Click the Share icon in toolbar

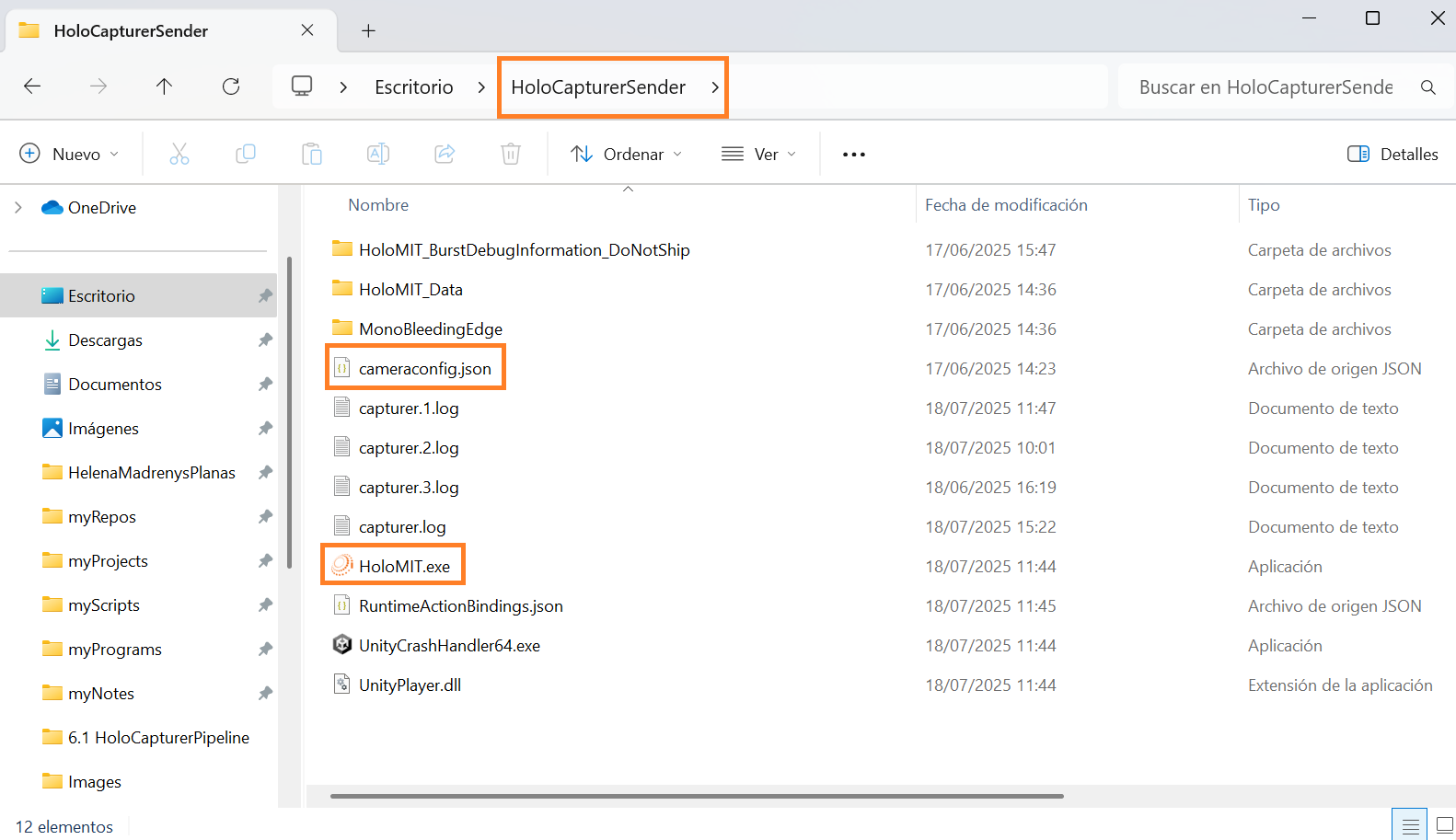[445, 154]
